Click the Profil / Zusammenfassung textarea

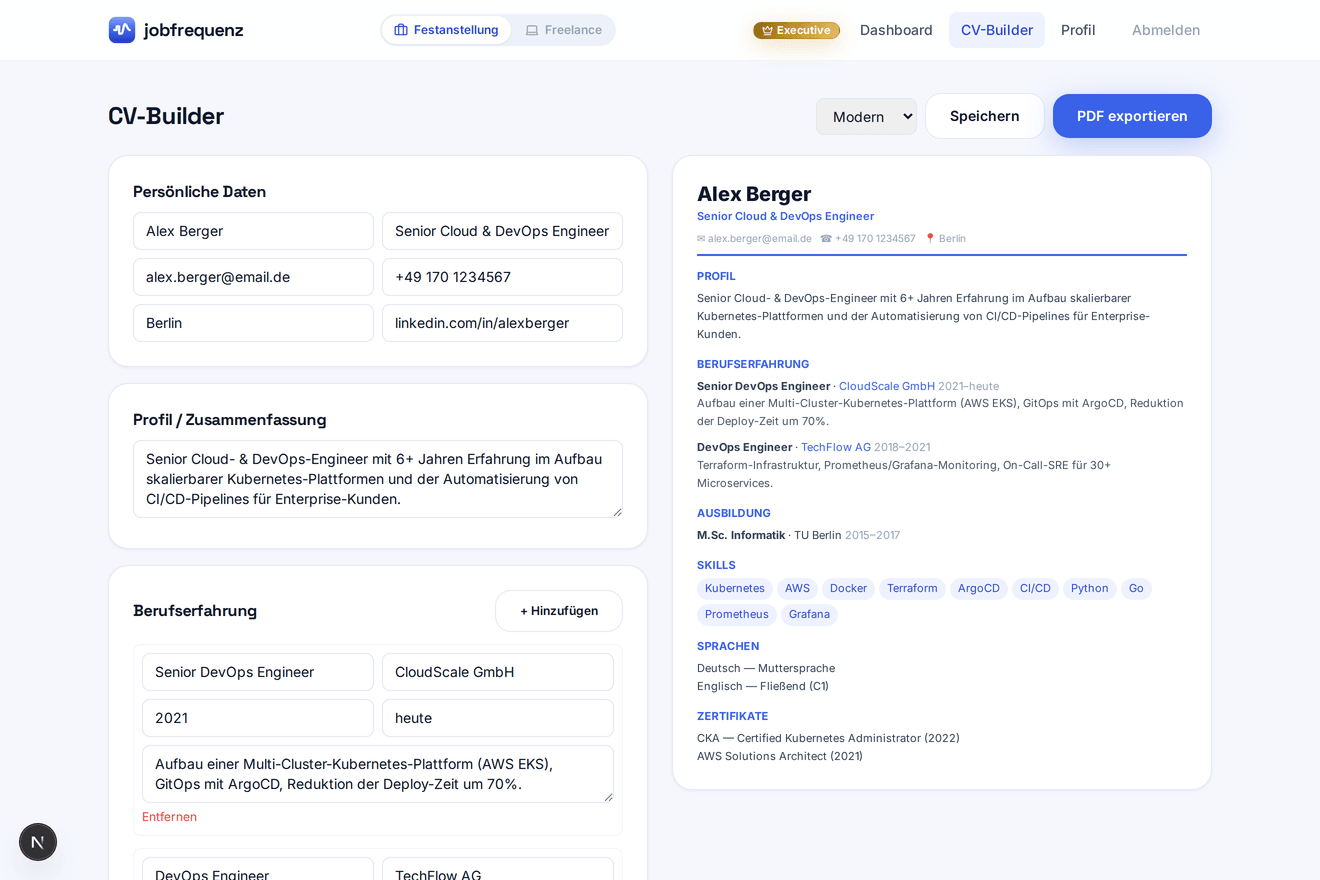pos(378,479)
